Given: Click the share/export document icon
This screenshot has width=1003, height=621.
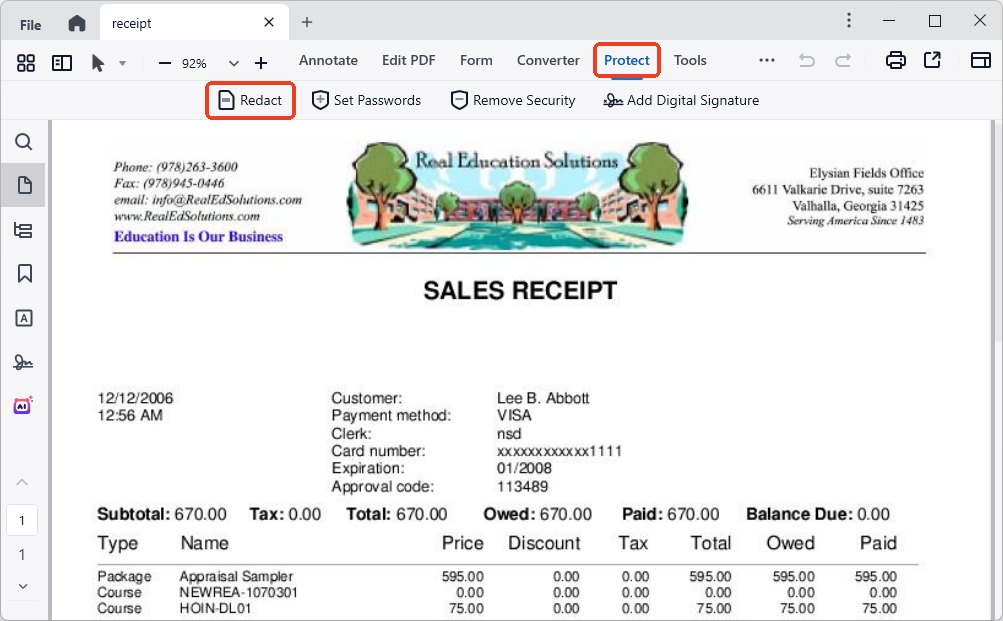Looking at the screenshot, I should tap(932, 61).
